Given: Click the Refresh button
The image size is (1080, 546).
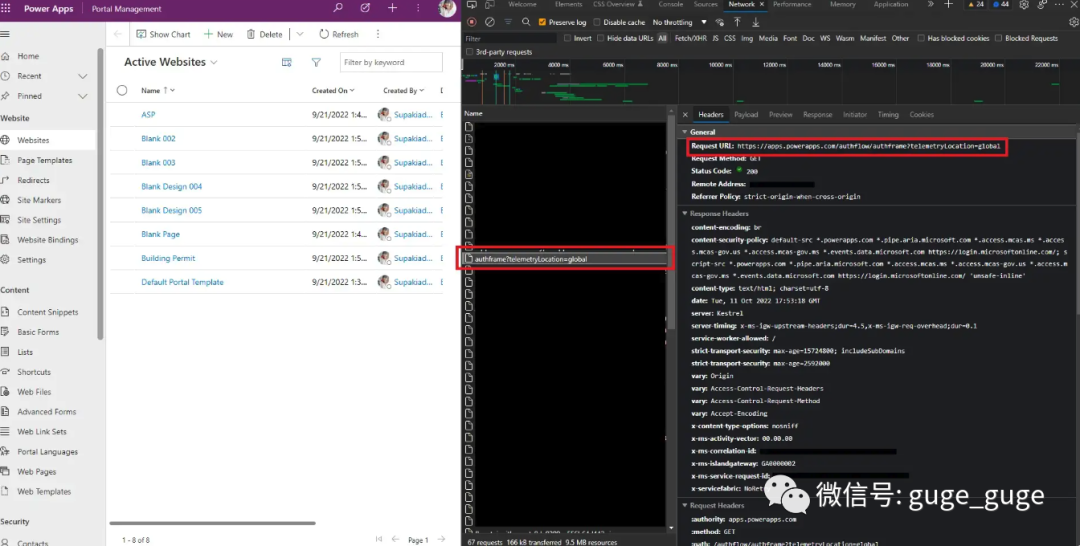Looking at the screenshot, I should pyautogui.click(x=339, y=34).
